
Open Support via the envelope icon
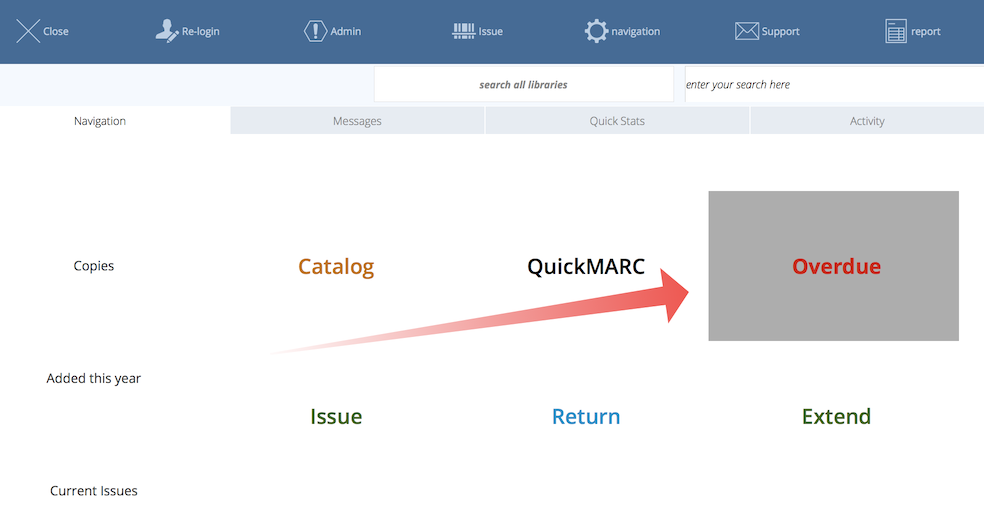click(x=747, y=31)
